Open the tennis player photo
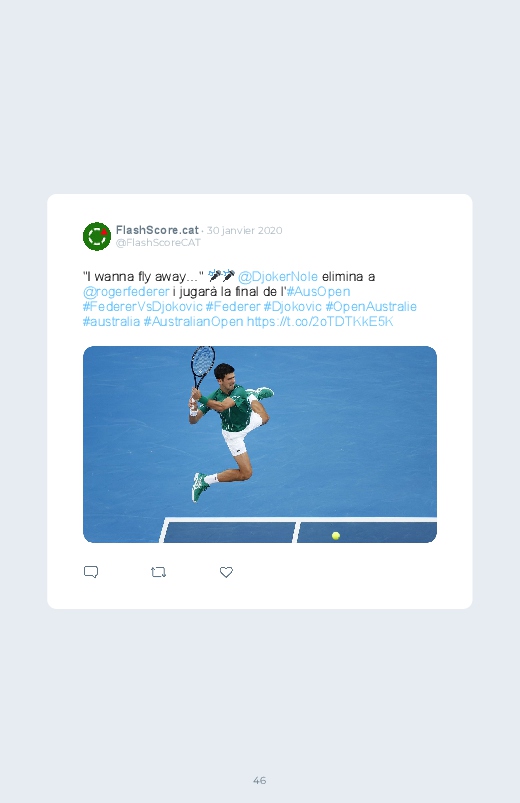 pos(260,444)
